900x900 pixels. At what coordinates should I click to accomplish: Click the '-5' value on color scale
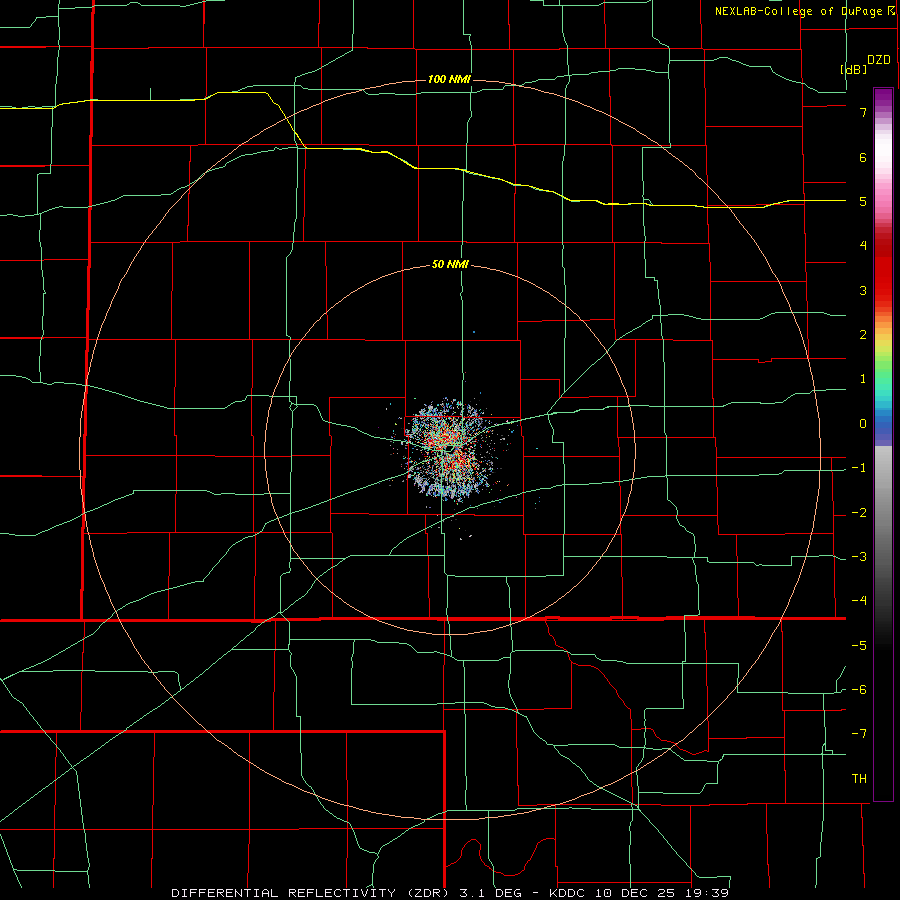[x=859, y=646]
